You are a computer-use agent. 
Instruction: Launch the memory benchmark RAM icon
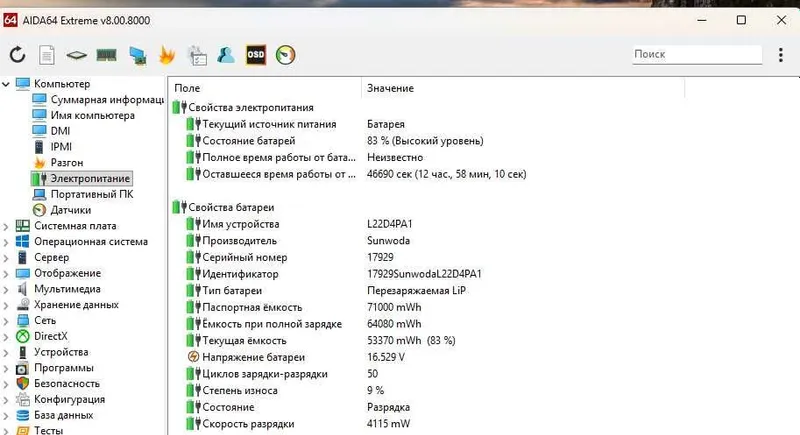106,55
